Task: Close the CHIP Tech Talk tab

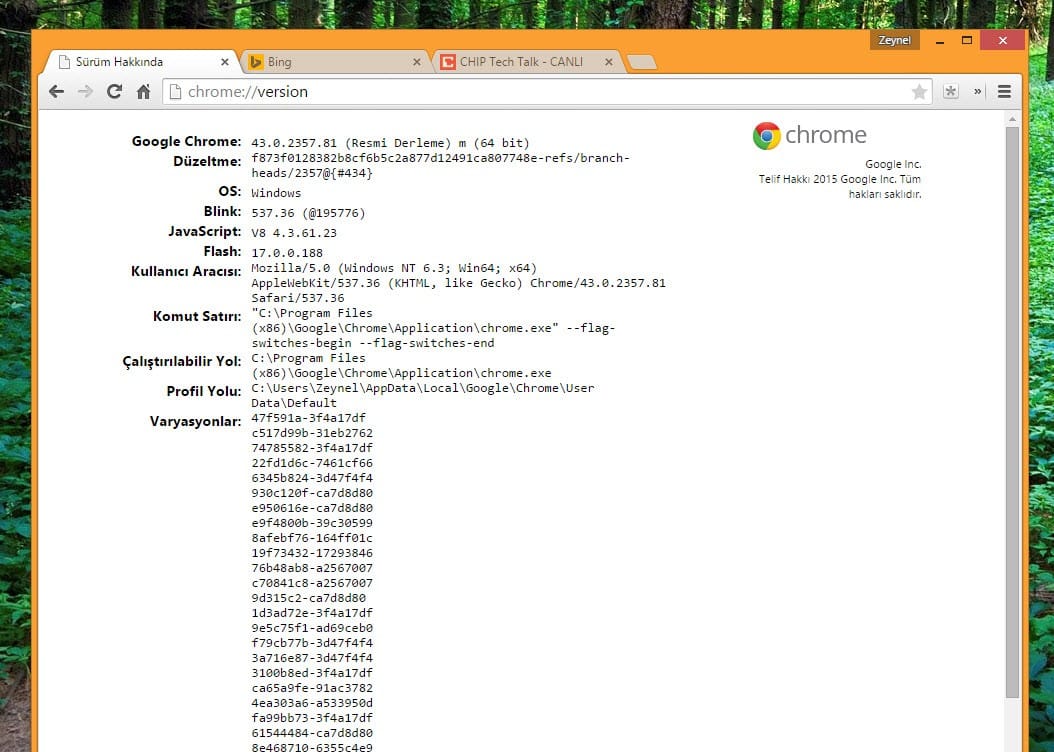Action: [608, 62]
